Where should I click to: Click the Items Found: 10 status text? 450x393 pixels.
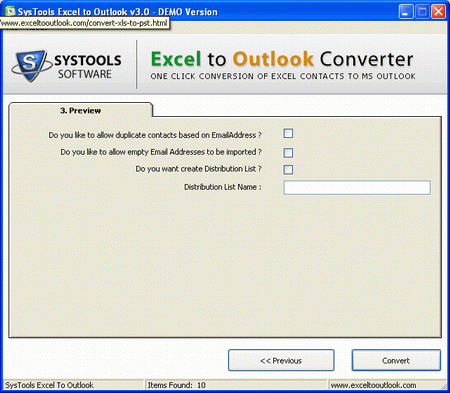(x=177, y=385)
